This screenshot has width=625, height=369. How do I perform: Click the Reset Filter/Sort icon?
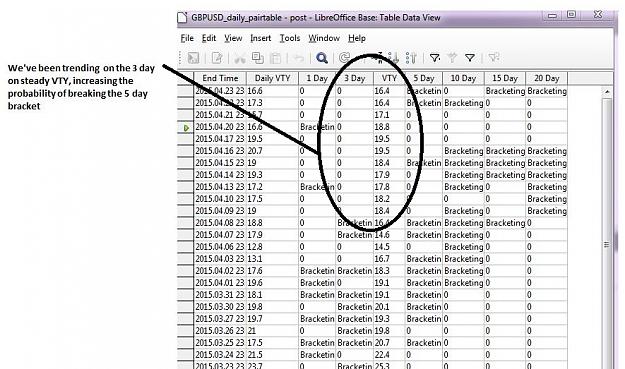click(493, 58)
